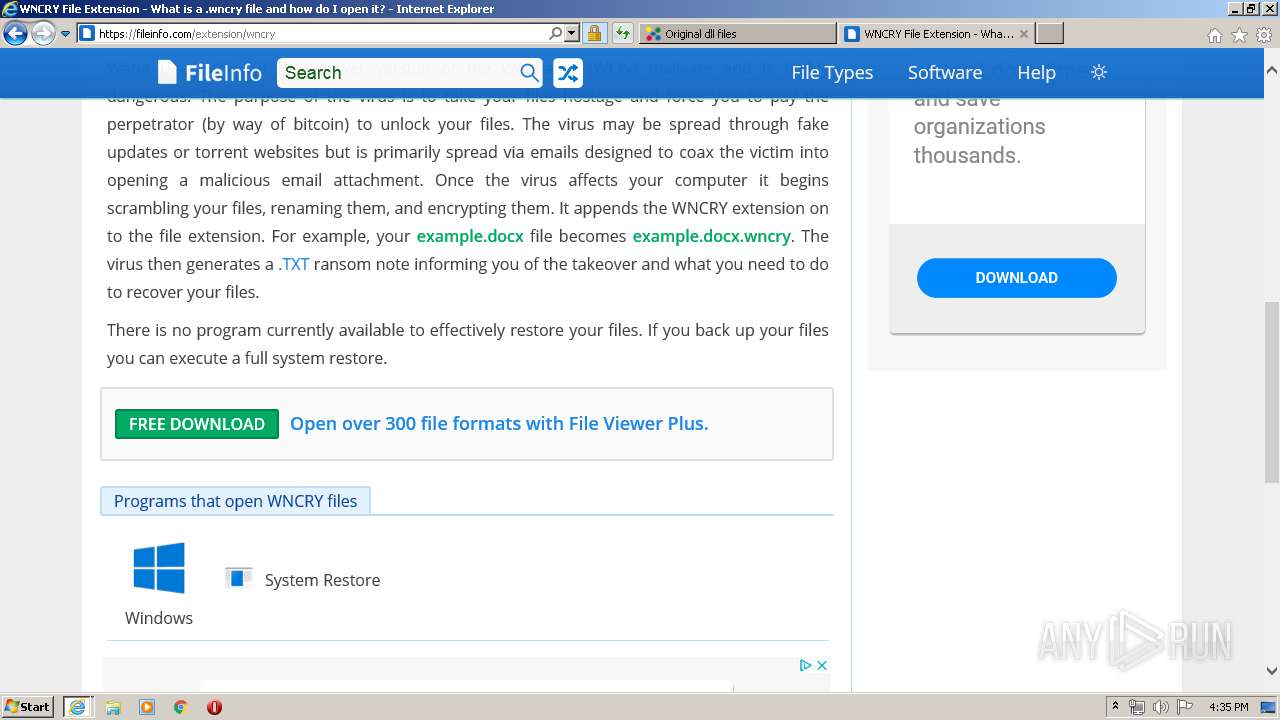Click green FREE DOWNLOAD button
Image resolution: width=1280 pixels, height=720 pixels.
[197, 424]
